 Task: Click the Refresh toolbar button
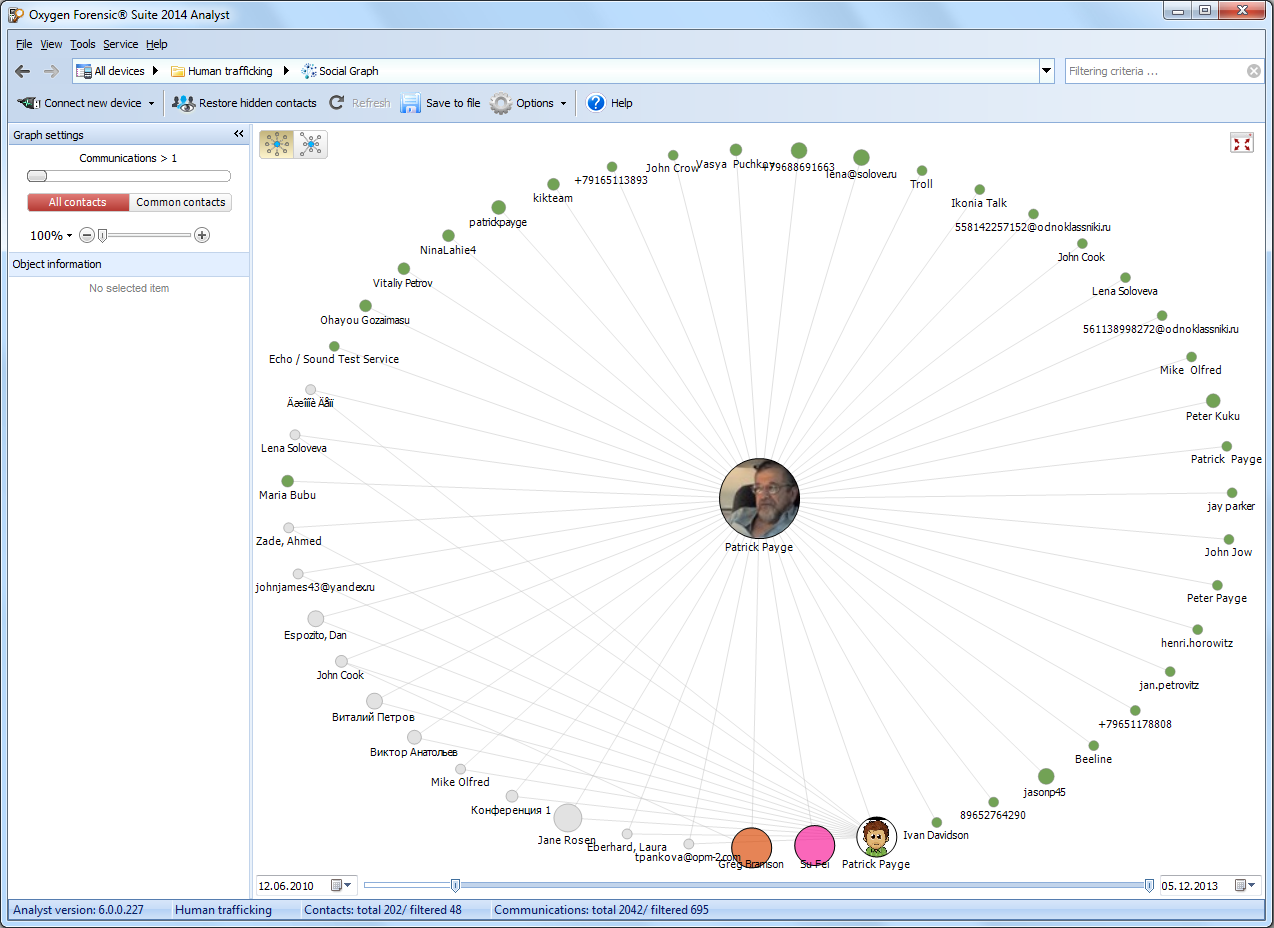360,103
